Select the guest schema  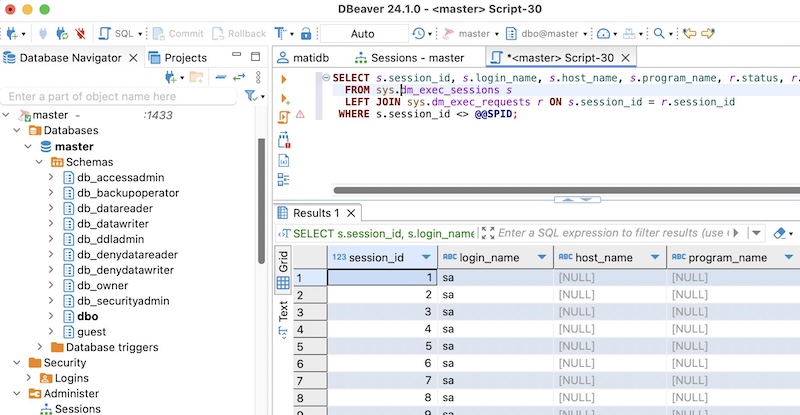(91, 332)
